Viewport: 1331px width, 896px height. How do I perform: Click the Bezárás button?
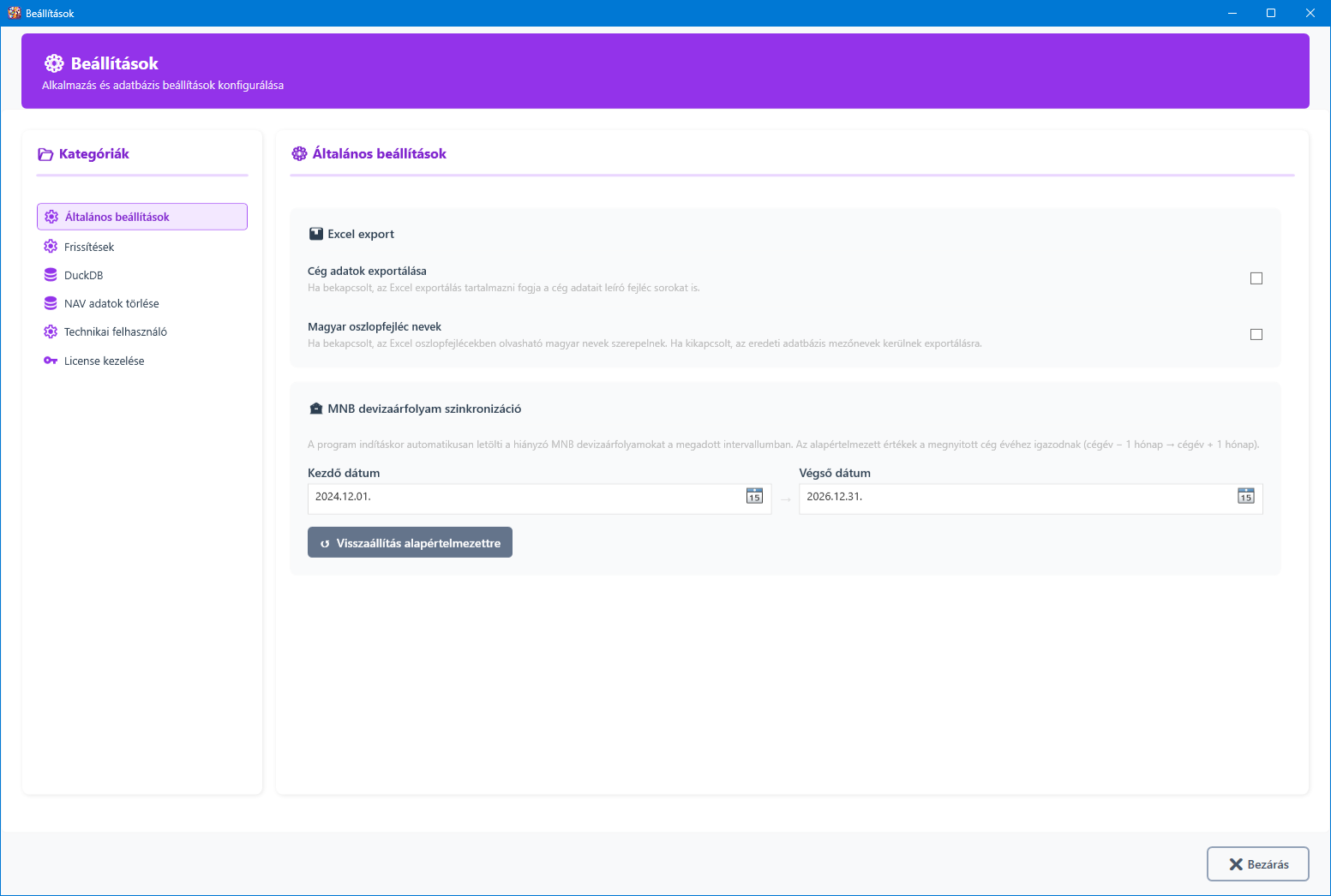1257,864
